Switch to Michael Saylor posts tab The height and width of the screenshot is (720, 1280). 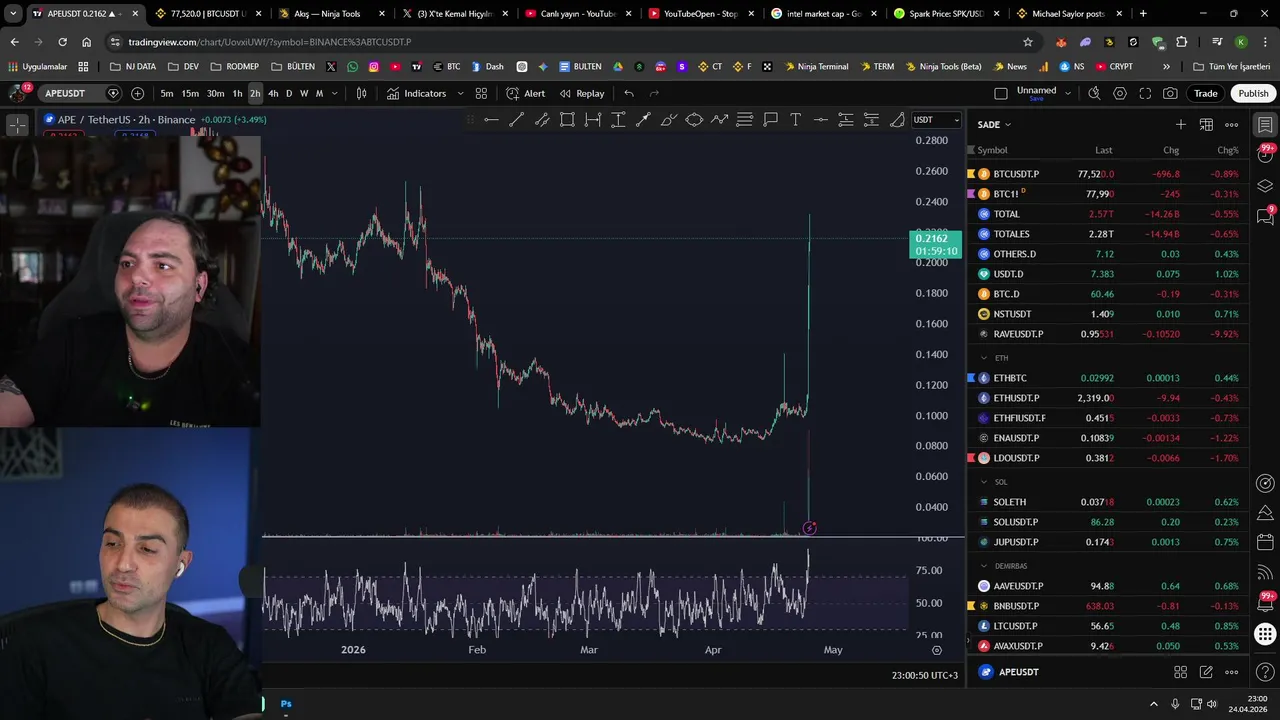tap(1069, 14)
